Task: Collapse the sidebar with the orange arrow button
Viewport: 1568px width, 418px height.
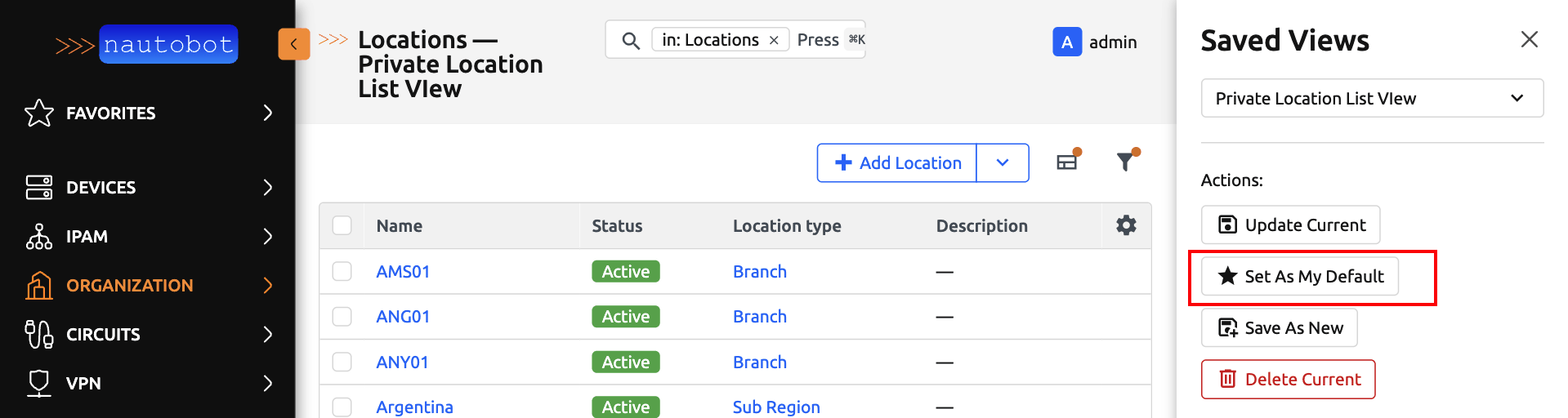Action: point(293,44)
